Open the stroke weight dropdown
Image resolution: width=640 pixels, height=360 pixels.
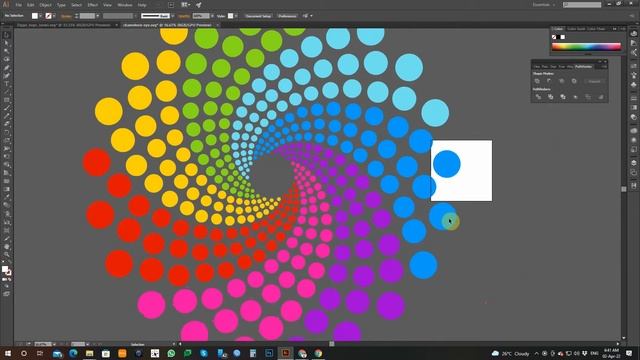[x=98, y=16]
